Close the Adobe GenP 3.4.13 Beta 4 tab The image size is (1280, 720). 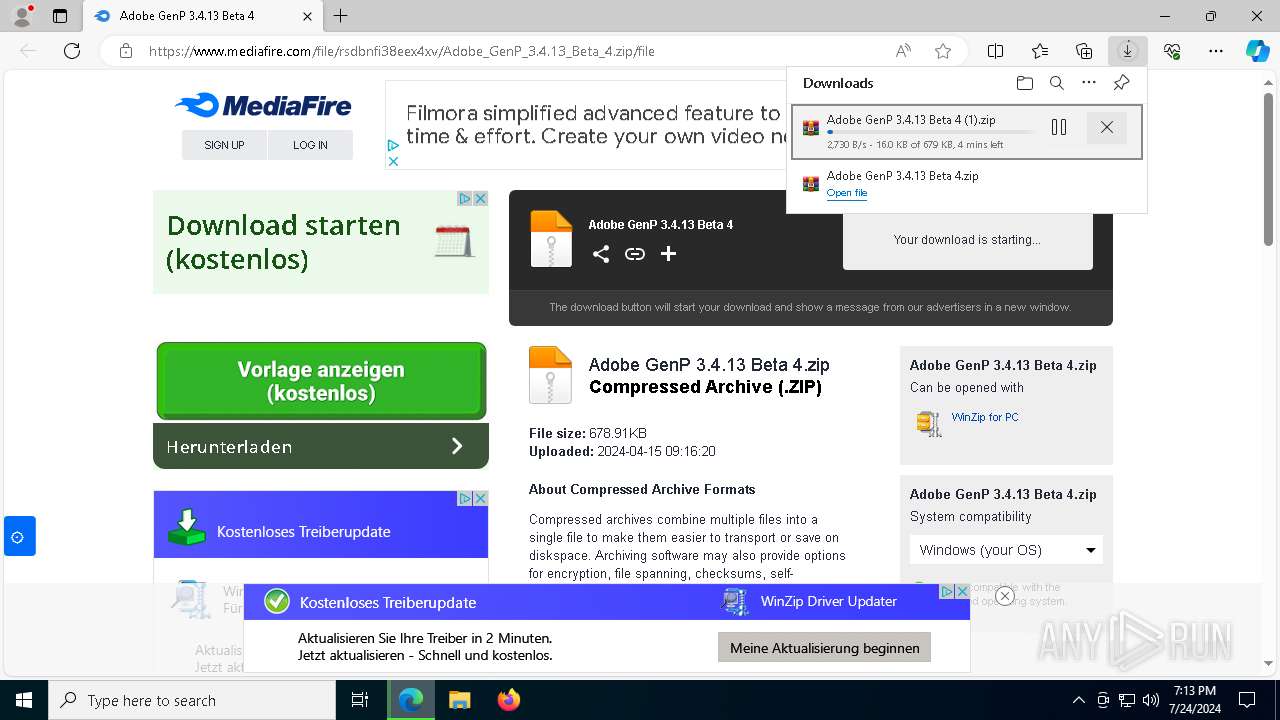[307, 16]
